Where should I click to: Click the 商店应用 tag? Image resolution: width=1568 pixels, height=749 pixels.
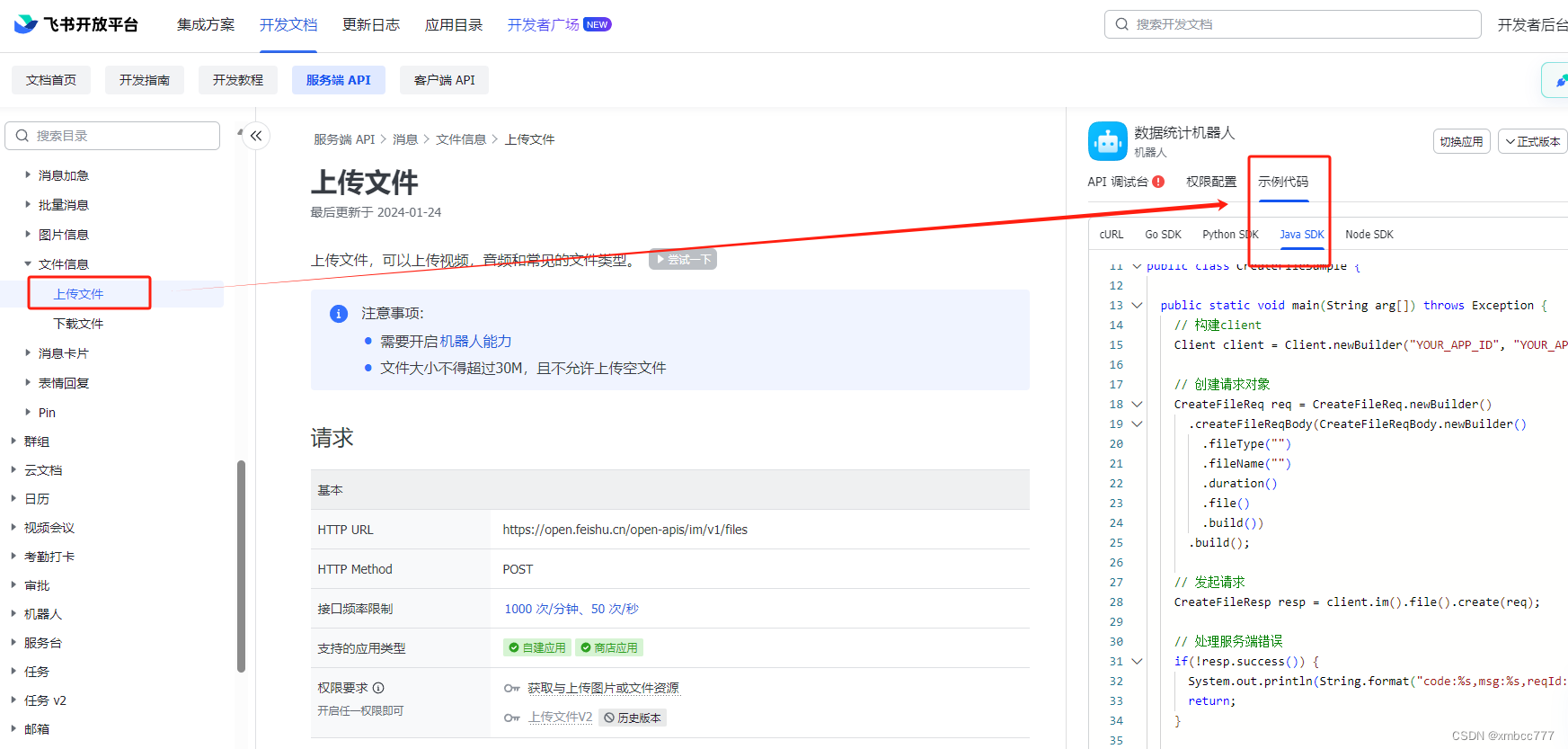(x=609, y=647)
